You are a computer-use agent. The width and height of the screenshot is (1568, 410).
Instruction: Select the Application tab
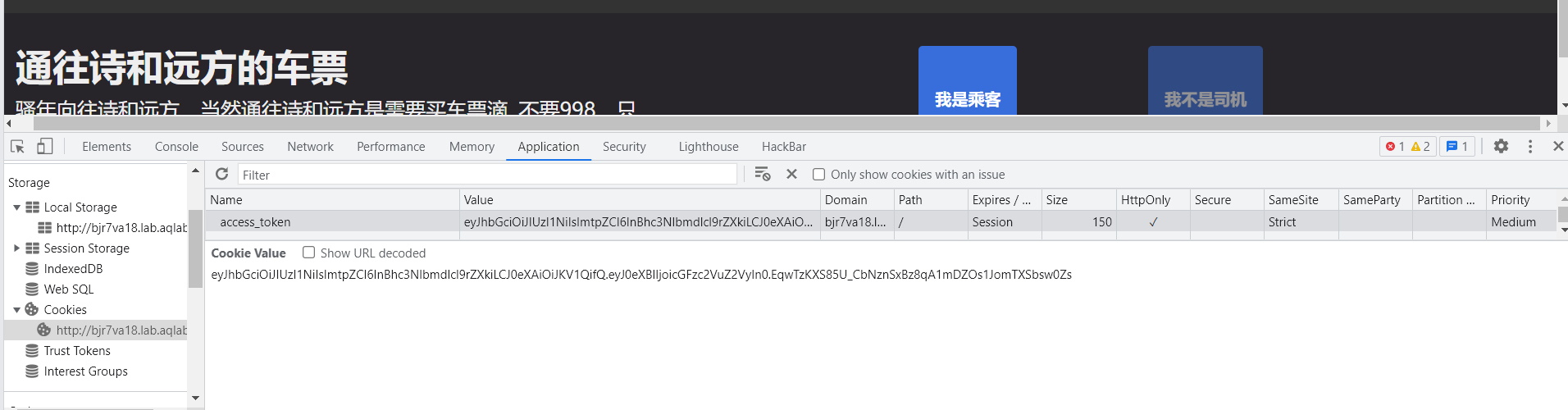[x=549, y=146]
